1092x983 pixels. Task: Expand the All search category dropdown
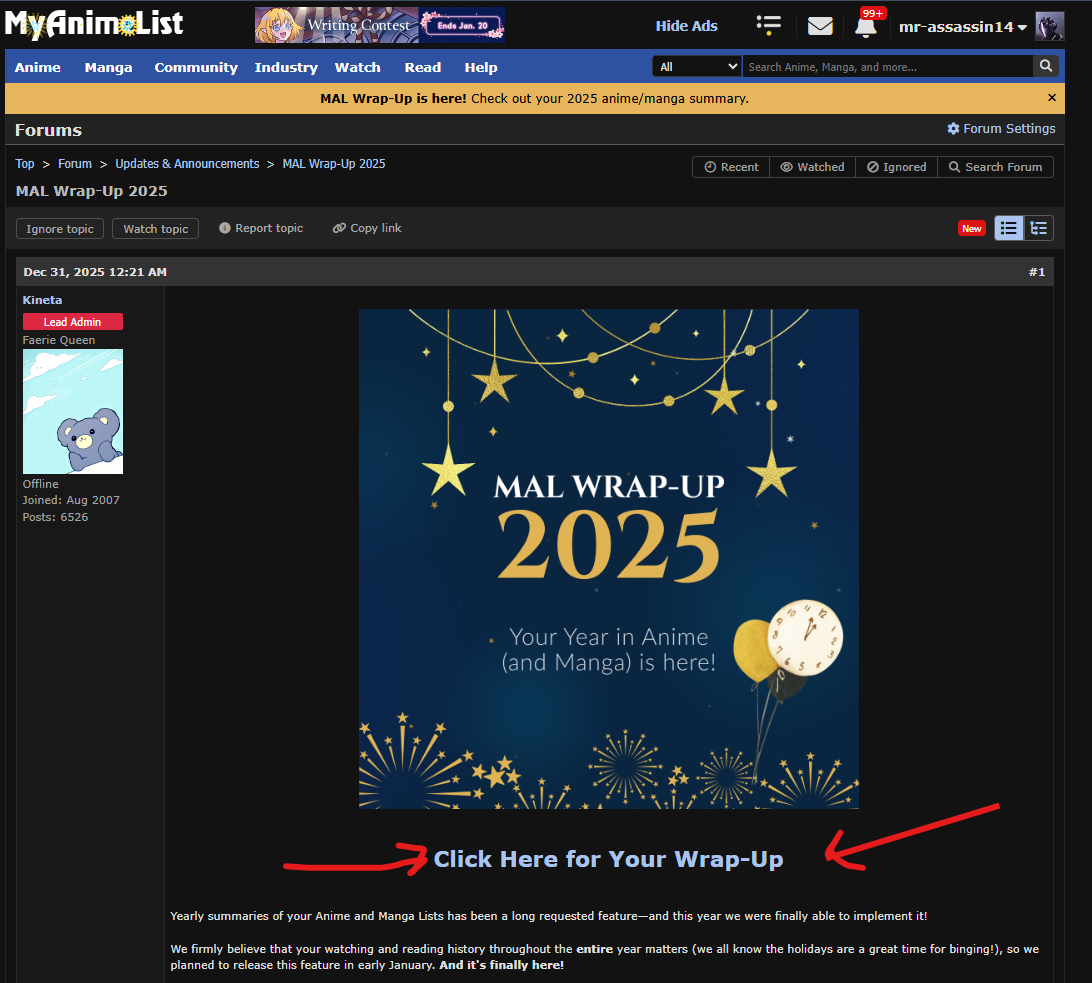coord(697,67)
